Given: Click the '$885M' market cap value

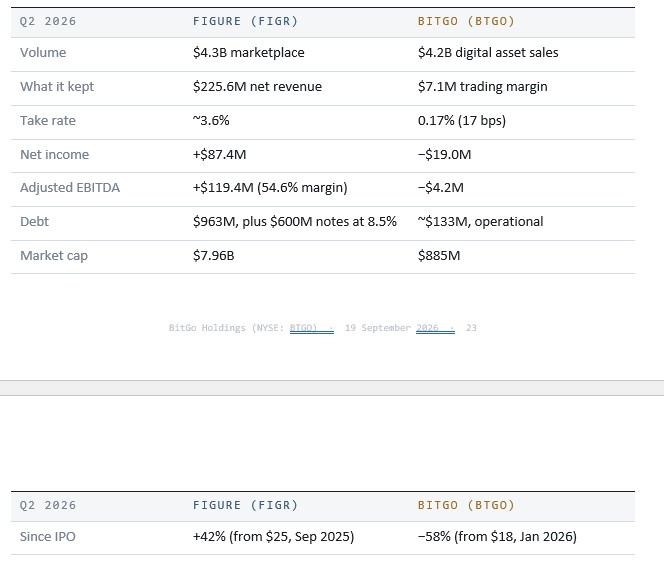Looking at the screenshot, I should pos(439,255).
